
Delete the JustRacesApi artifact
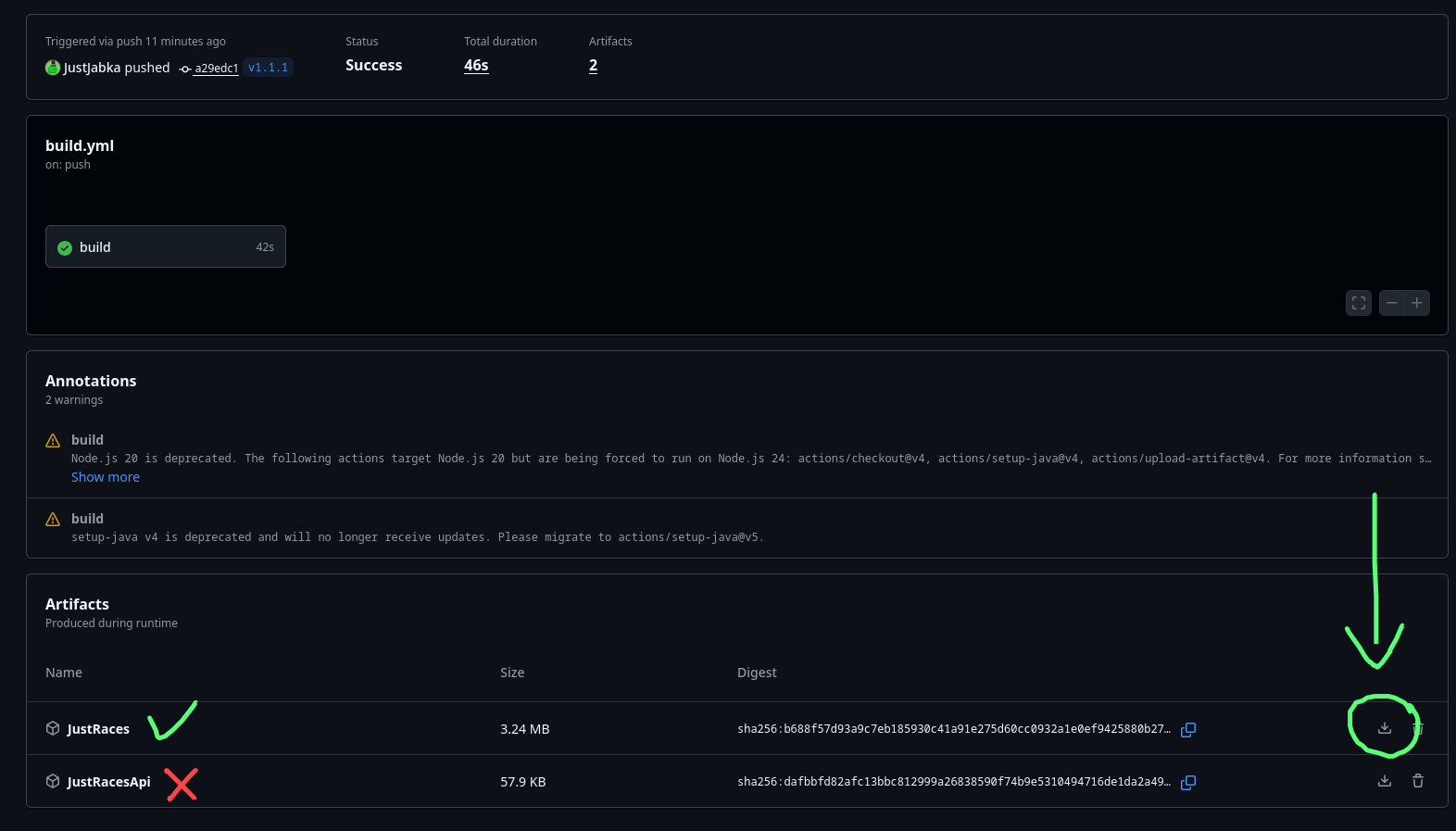point(1417,781)
